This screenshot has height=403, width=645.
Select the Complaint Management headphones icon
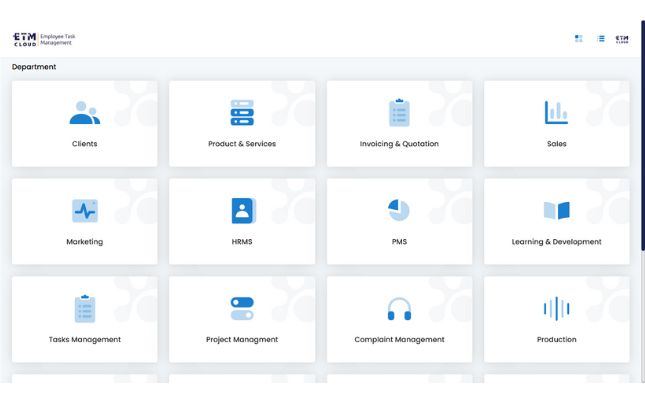(x=399, y=309)
